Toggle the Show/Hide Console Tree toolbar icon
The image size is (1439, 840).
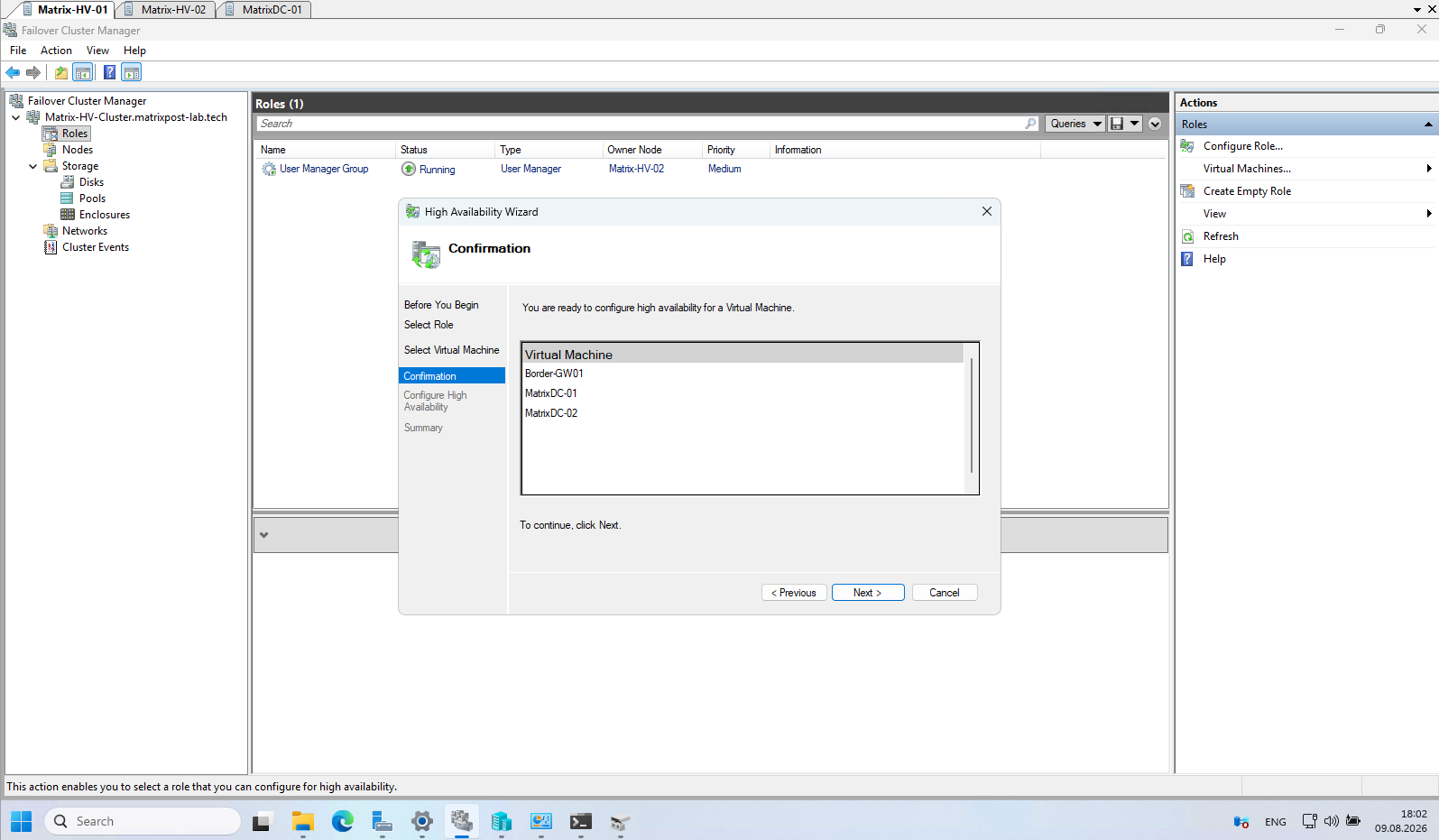click(x=82, y=72)
